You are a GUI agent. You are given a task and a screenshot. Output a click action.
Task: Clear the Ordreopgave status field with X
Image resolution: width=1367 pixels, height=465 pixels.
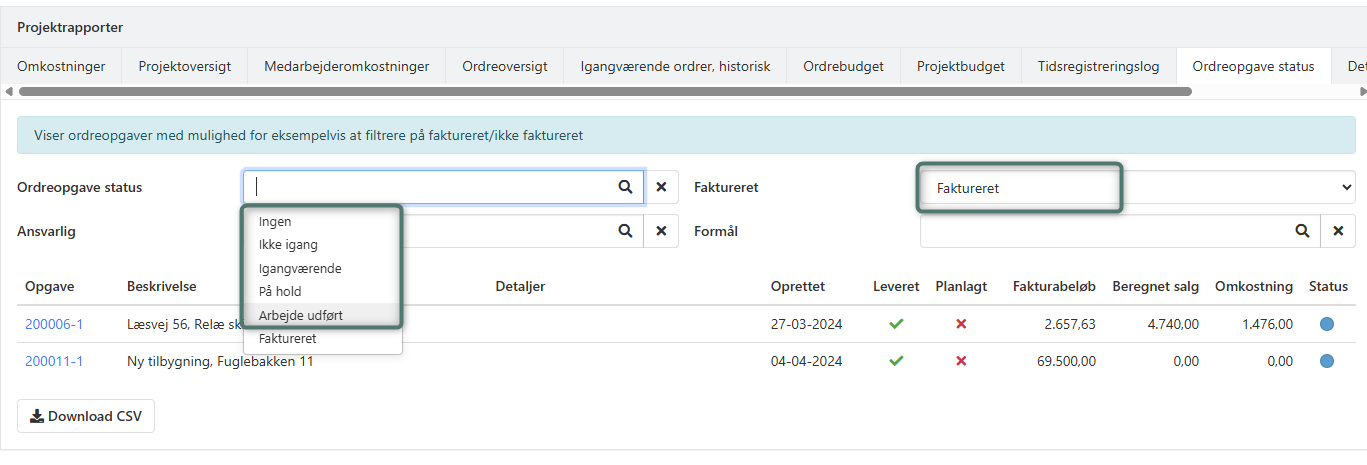661,187
